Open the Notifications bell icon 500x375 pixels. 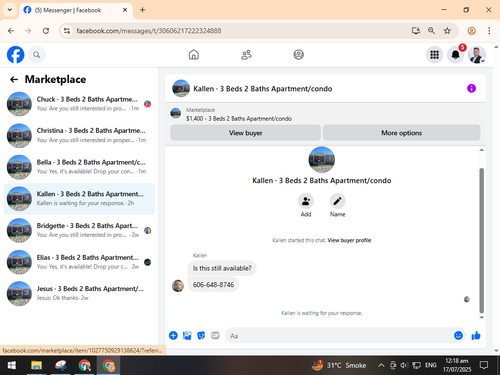tap(455, 55)
